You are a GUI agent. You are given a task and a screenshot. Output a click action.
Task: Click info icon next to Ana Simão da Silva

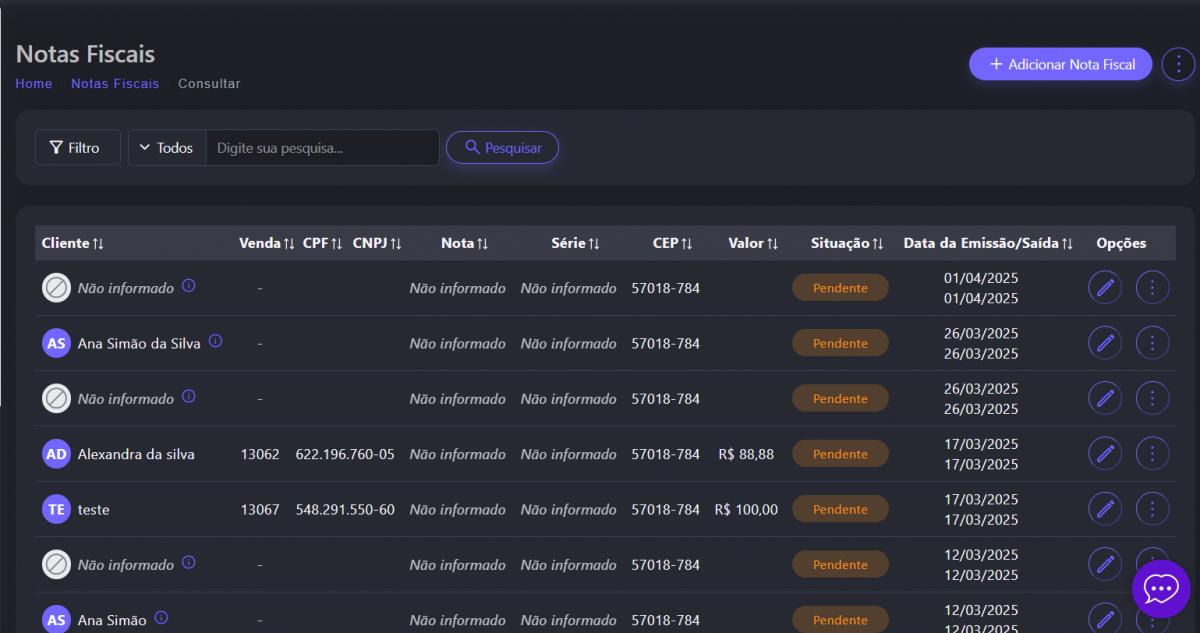(x=215, y=342)
